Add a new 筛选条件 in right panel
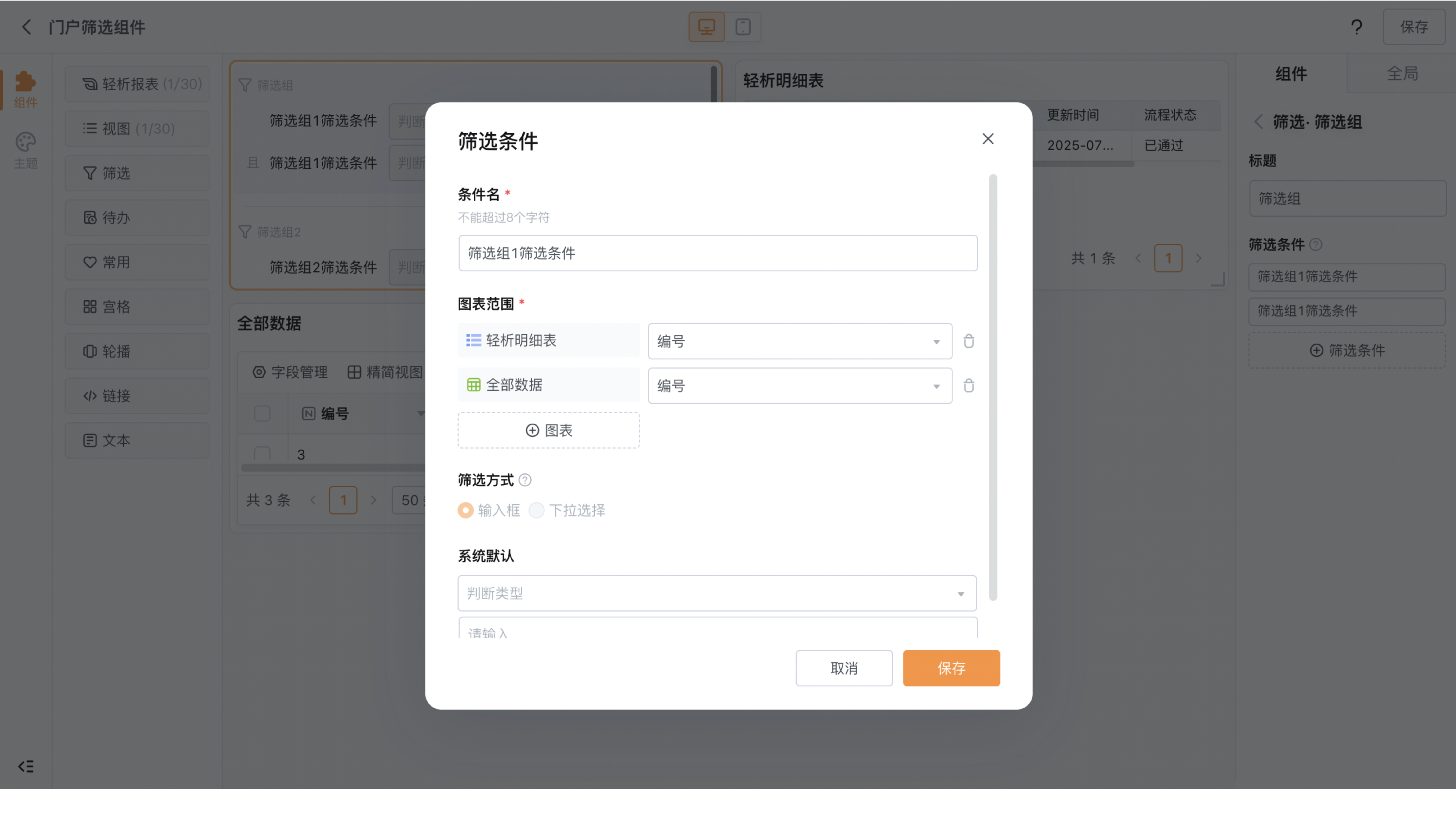 click(x=1347, y=350)
